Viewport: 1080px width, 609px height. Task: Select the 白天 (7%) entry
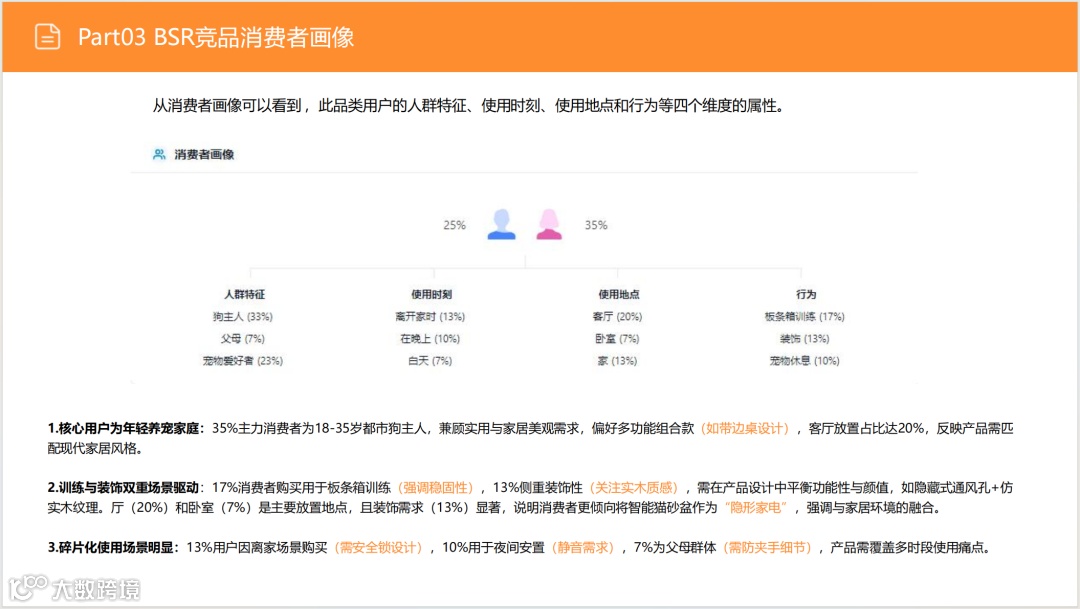(430, 361)
